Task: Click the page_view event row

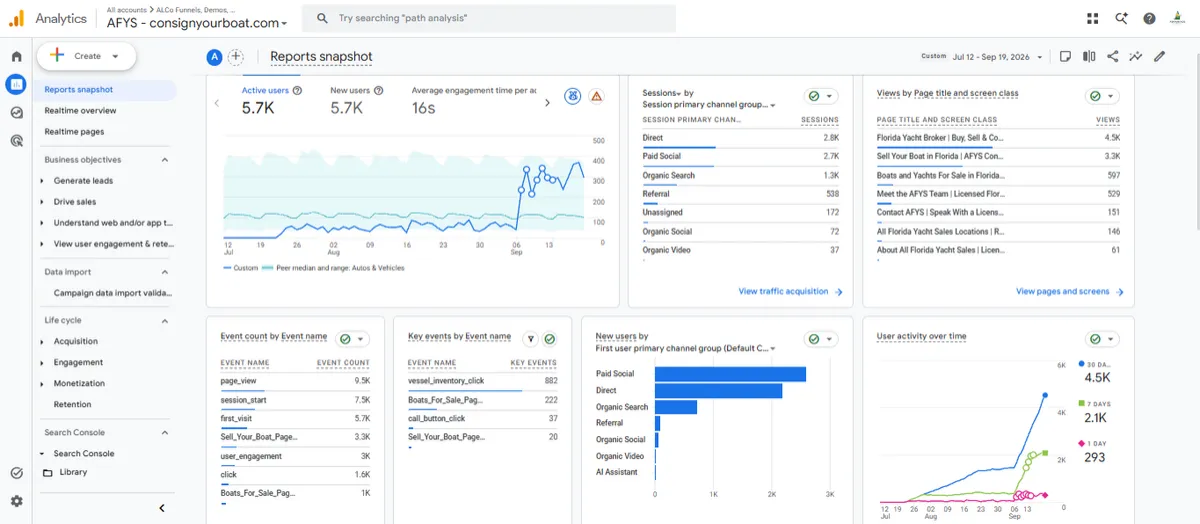Action: point(295,381)
